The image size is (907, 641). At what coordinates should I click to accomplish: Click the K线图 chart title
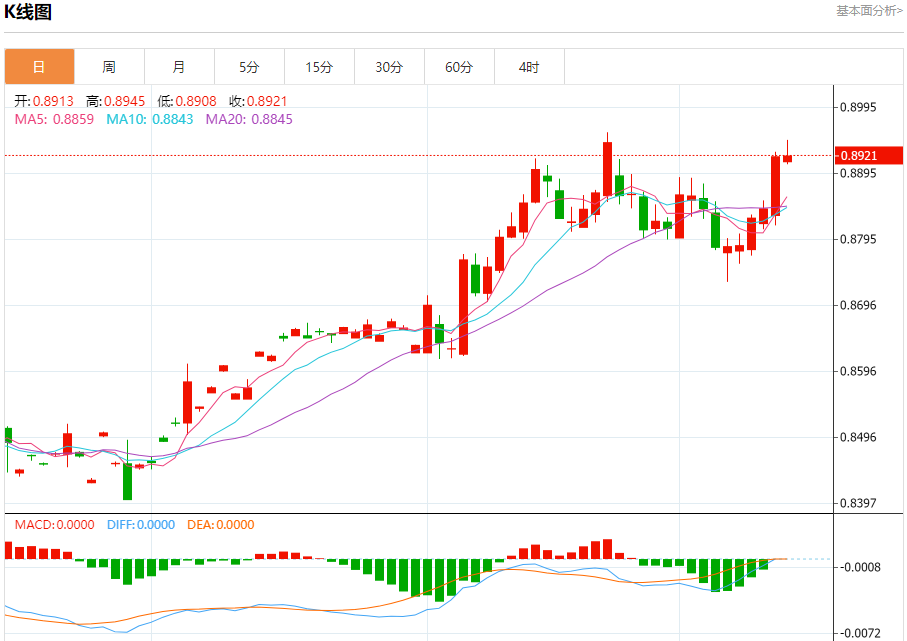pyautogui.click(x=28, y=12)
